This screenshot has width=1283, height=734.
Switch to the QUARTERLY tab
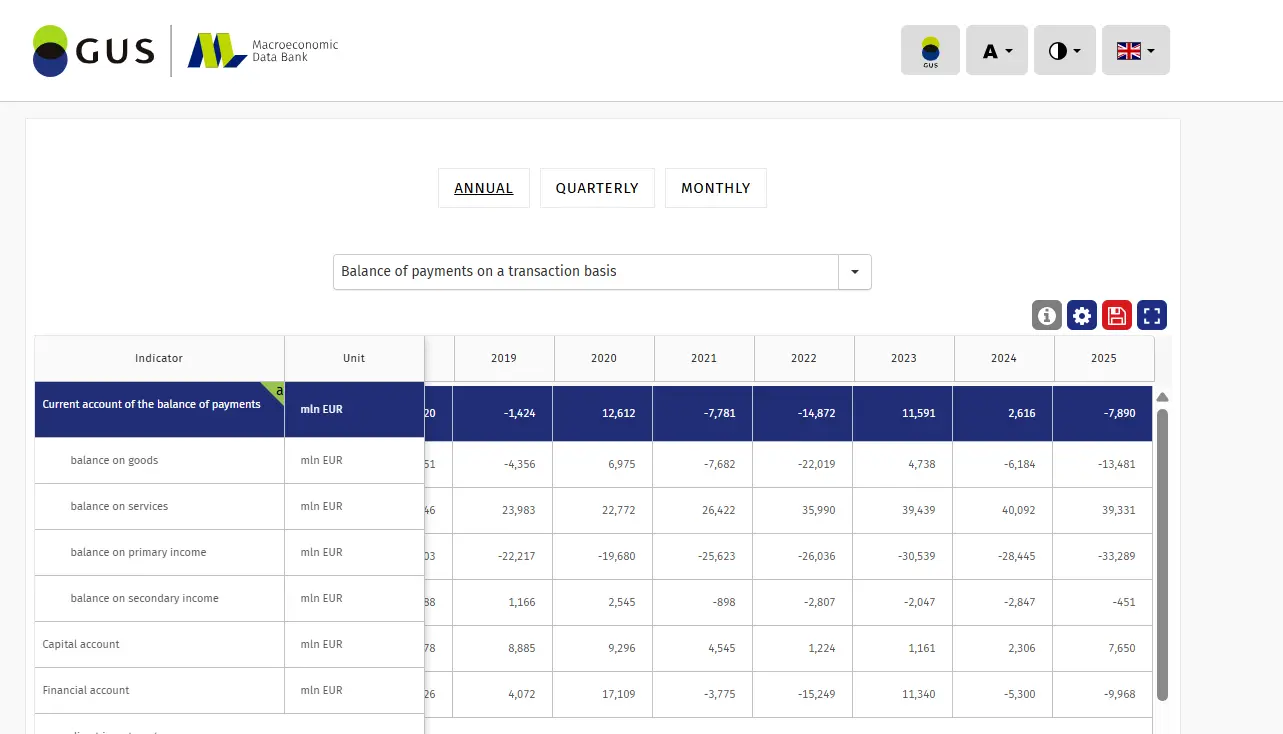[x=597, y=188]
